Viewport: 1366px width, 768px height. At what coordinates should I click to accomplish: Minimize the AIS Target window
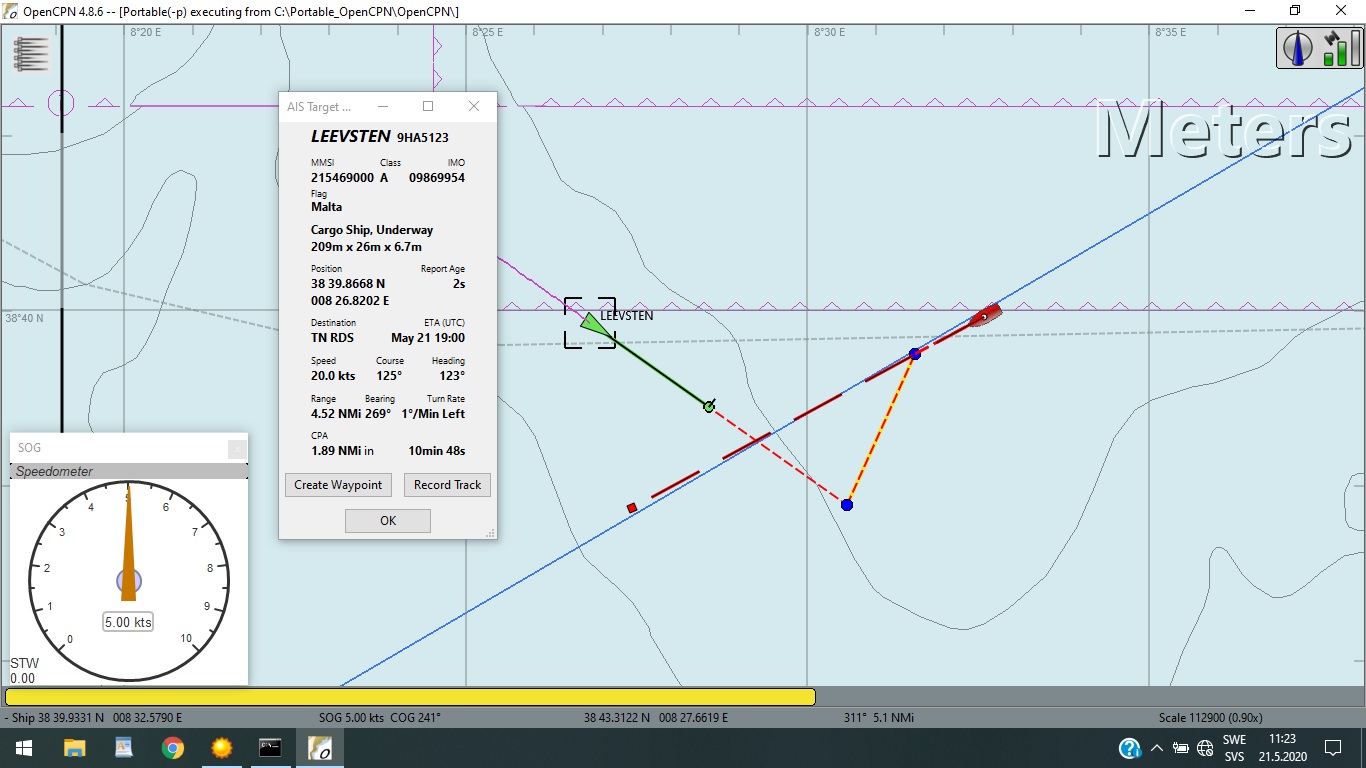pyautogui.click(x=382, y=106)
